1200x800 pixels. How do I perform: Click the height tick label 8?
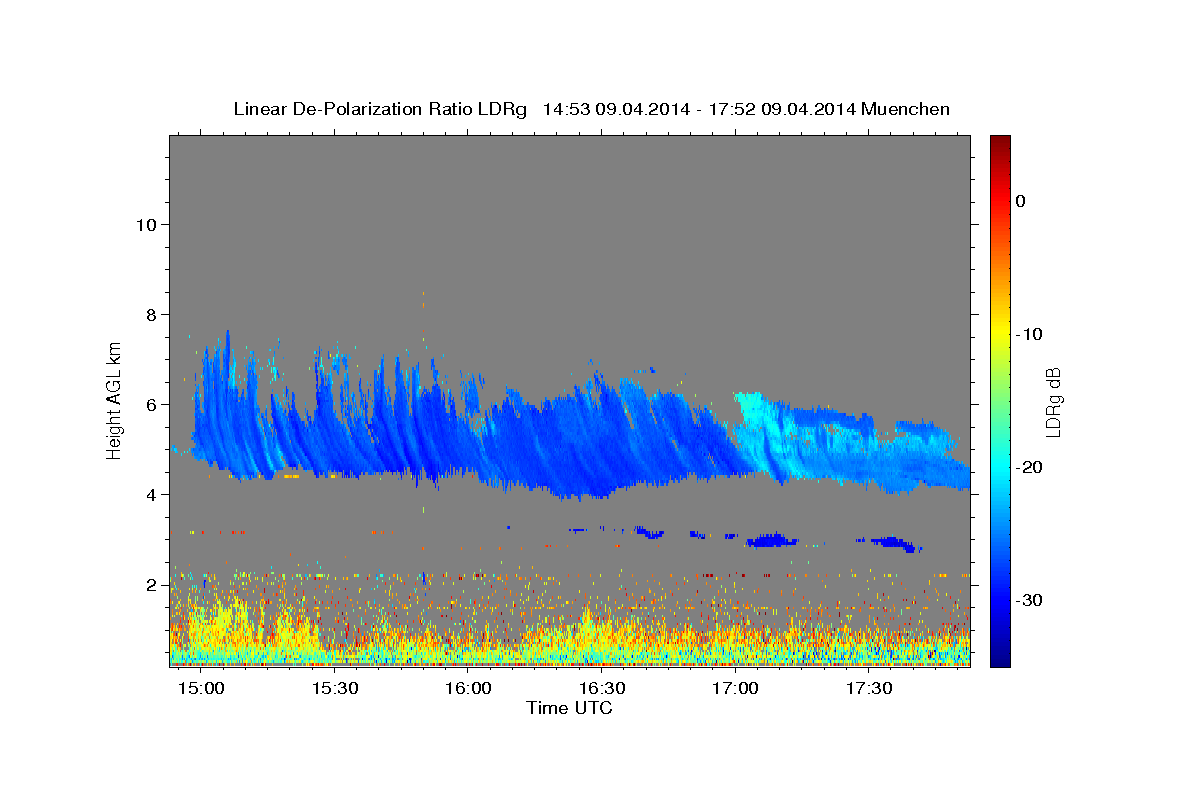152,314
